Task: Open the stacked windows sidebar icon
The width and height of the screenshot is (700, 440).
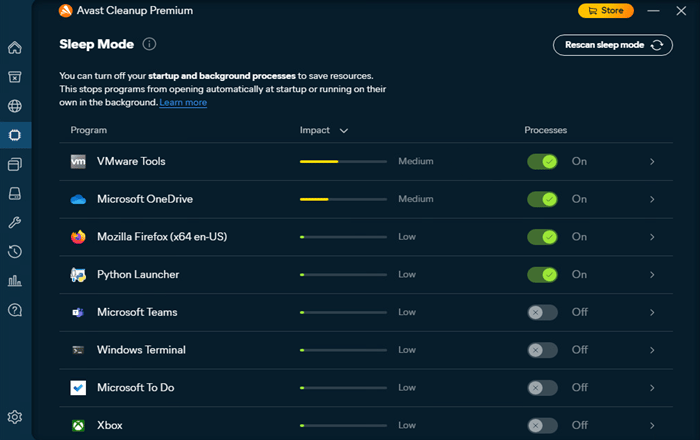Action: (15, 164)
